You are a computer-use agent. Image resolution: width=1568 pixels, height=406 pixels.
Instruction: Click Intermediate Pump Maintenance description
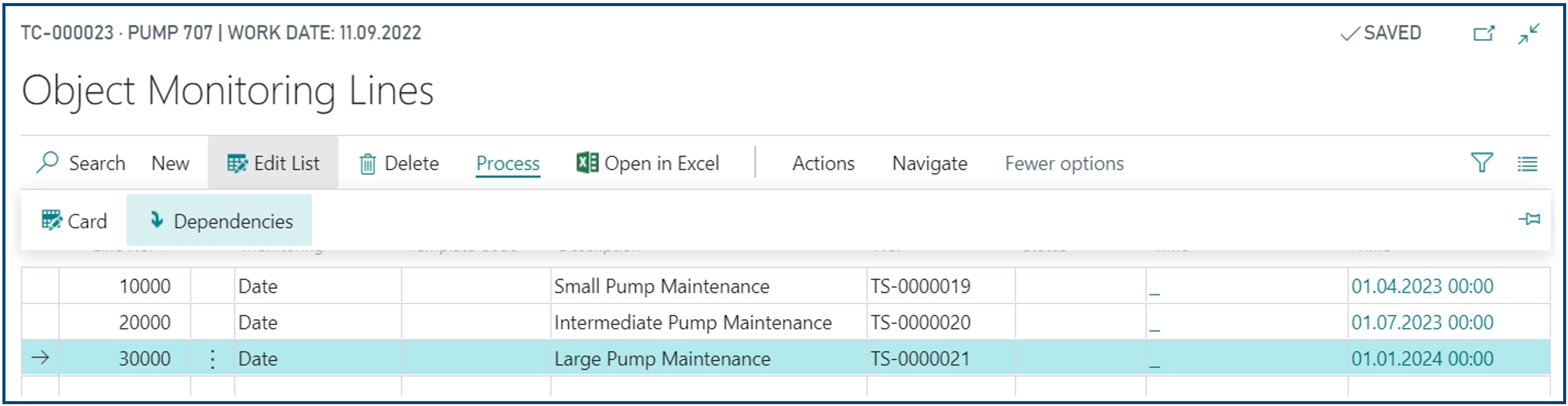pyautogui.click(x=693, y=322)
